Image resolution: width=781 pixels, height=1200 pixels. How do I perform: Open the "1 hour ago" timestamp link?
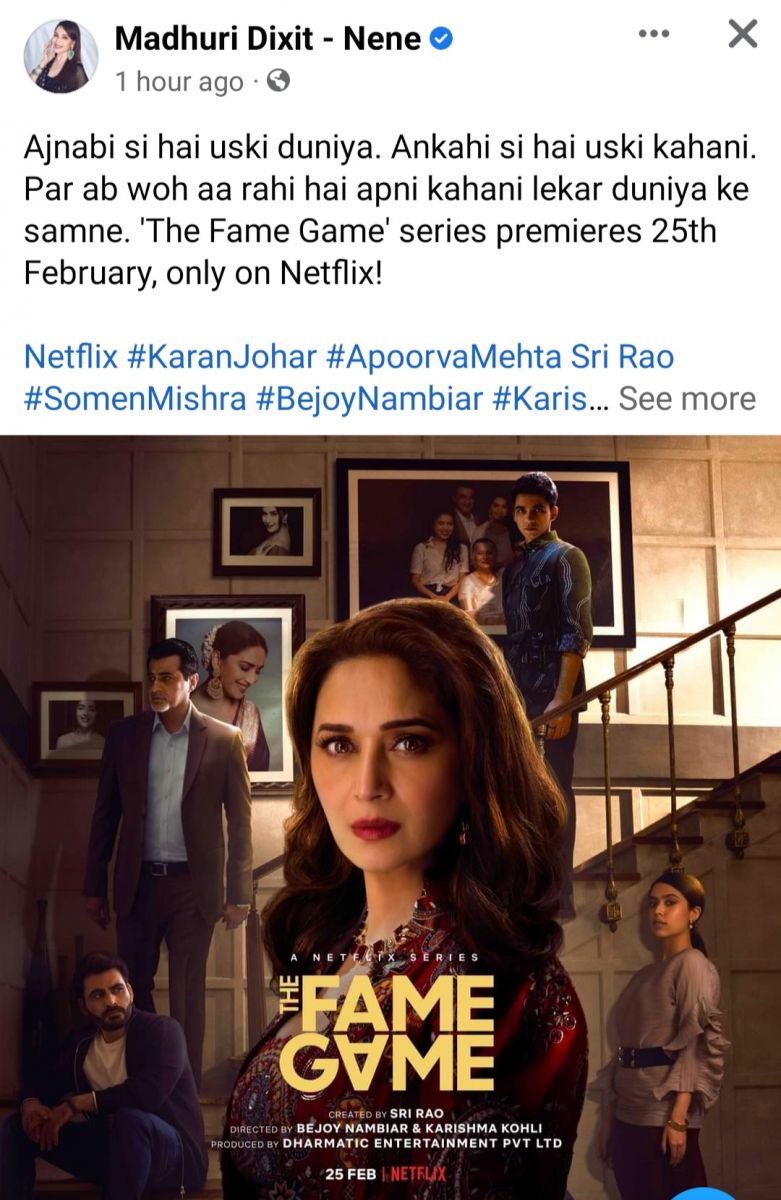tap(179, 82)
